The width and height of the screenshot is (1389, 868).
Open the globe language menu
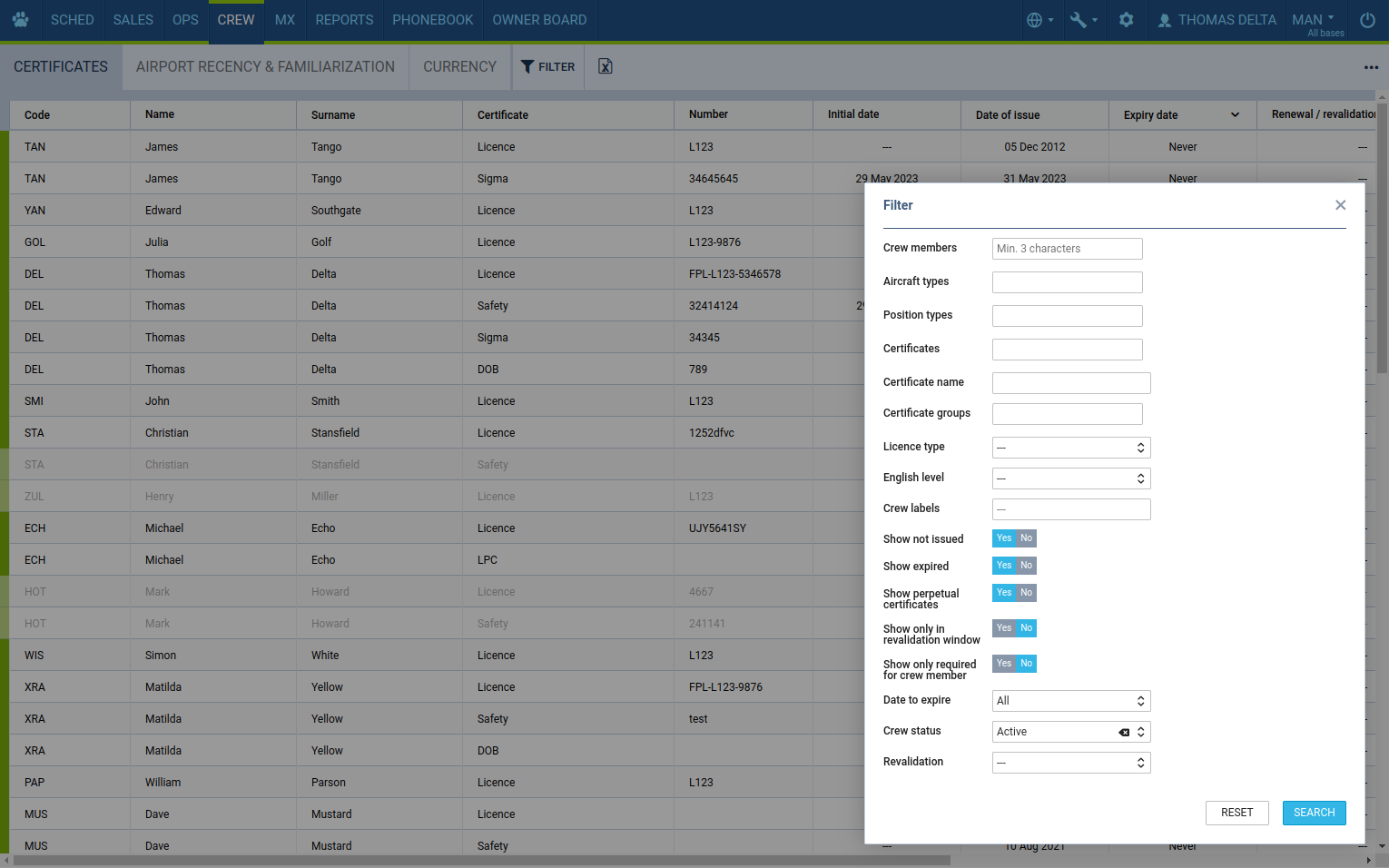click(1039, 20)
